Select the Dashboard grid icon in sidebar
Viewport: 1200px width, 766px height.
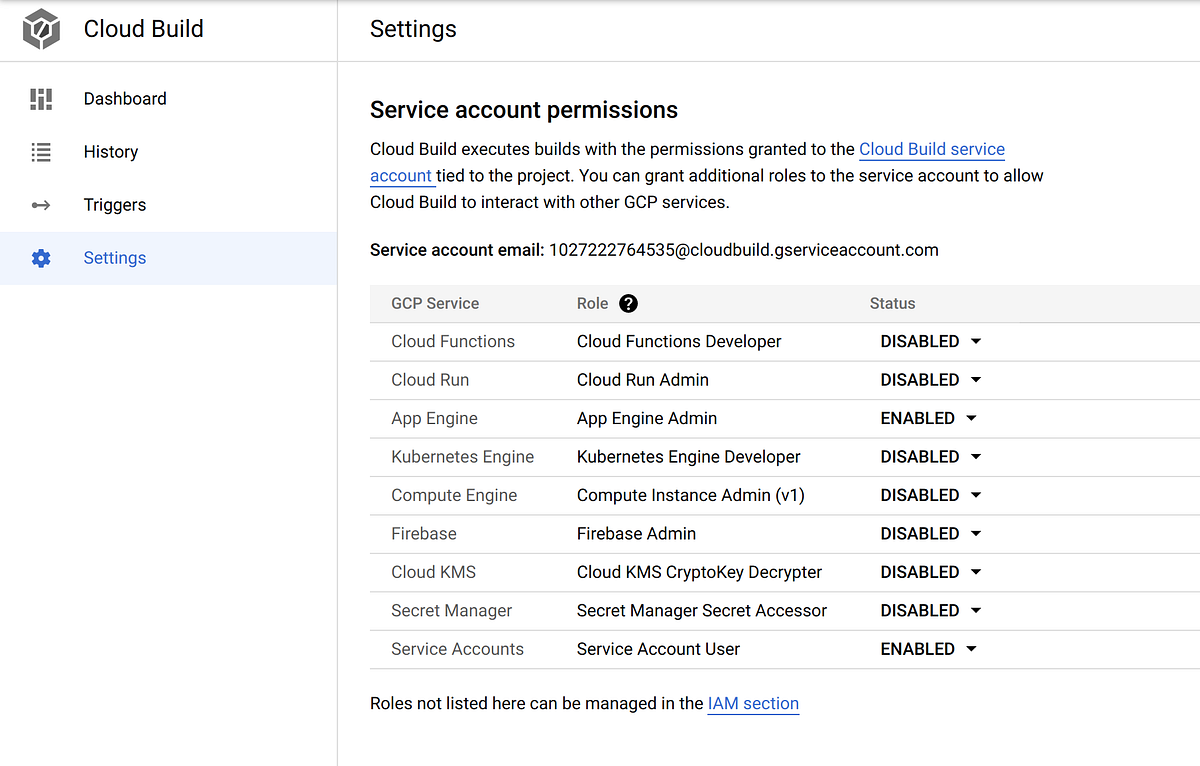coord(40,98)
